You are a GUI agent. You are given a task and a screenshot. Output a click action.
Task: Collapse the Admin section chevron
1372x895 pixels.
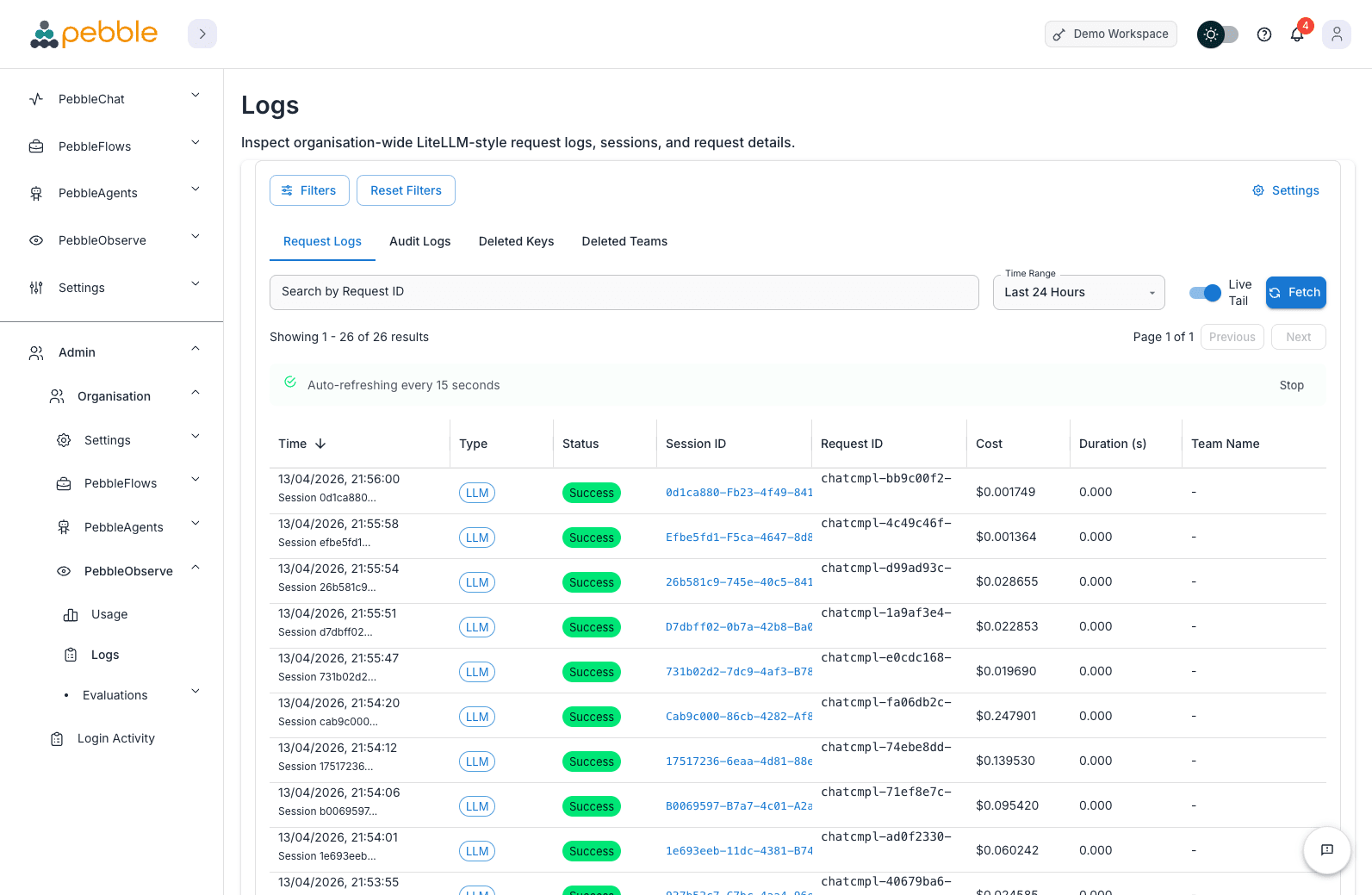[196, 348]
